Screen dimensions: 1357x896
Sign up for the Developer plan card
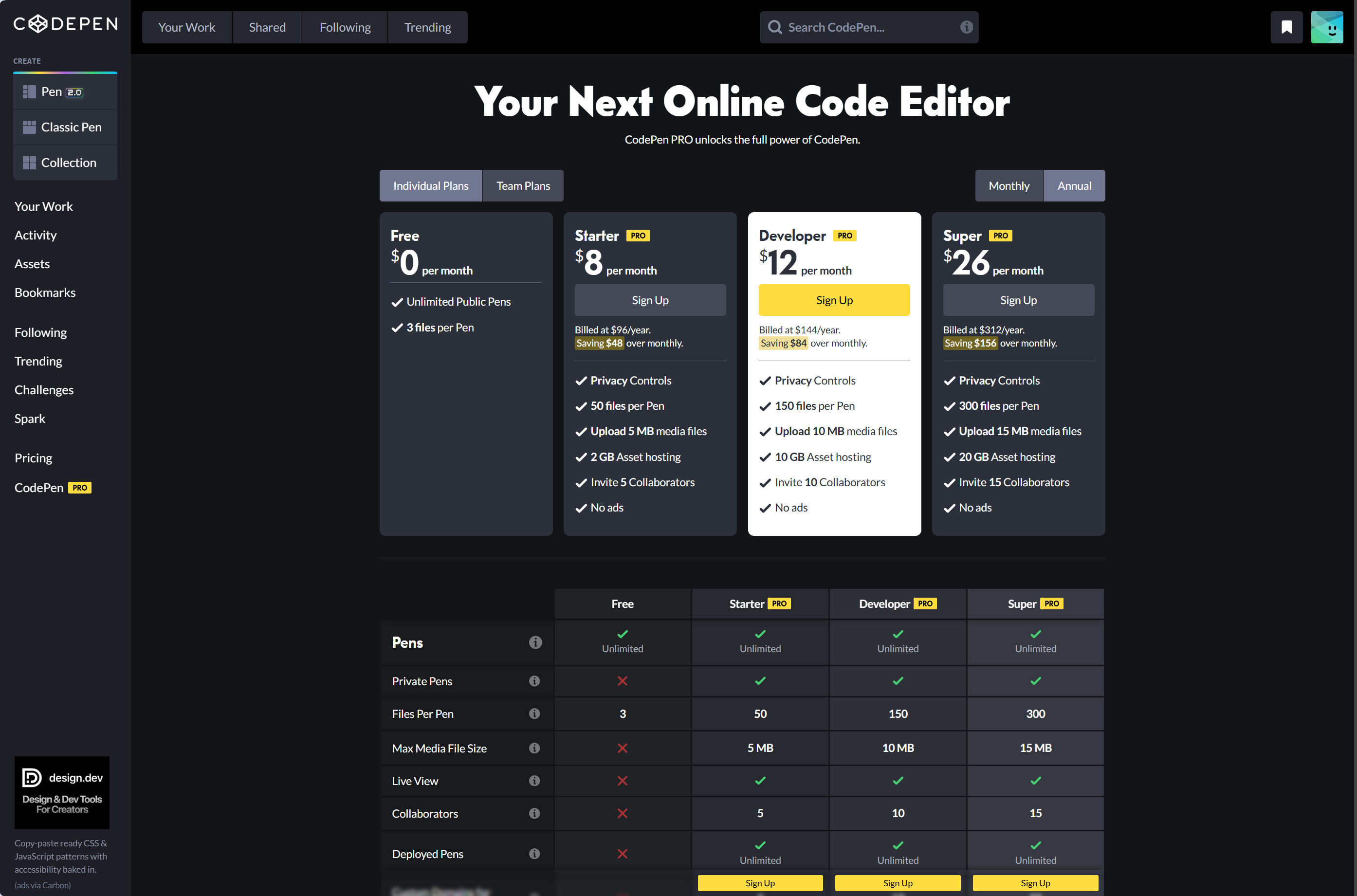click(834, 300)
